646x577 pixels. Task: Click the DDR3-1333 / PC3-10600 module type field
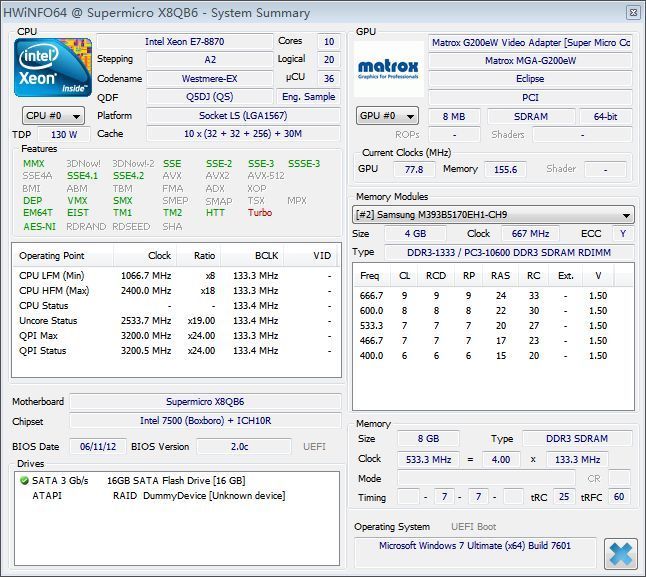coord(509,252)
